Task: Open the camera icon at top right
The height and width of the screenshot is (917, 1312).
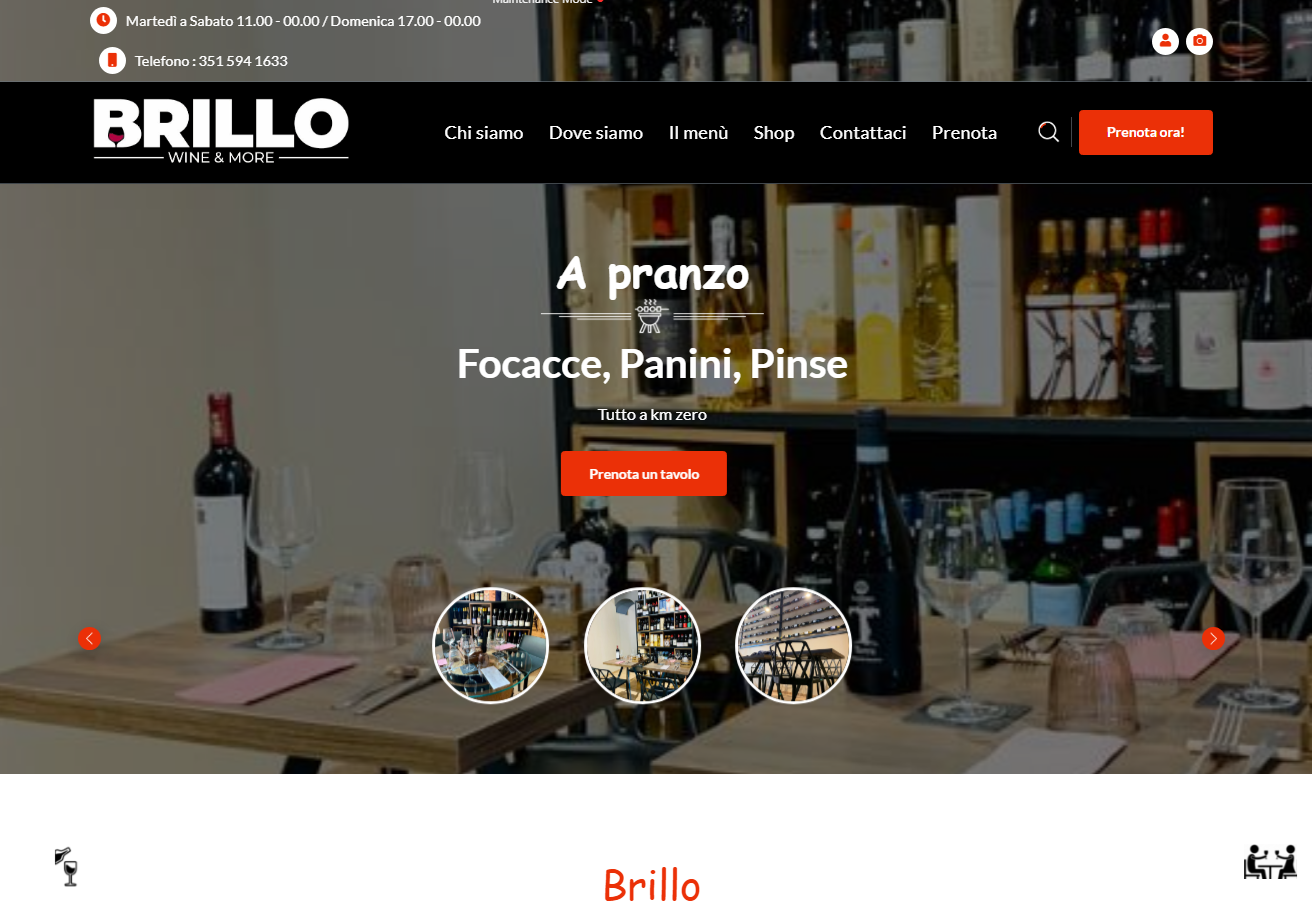Action: 1199,41
